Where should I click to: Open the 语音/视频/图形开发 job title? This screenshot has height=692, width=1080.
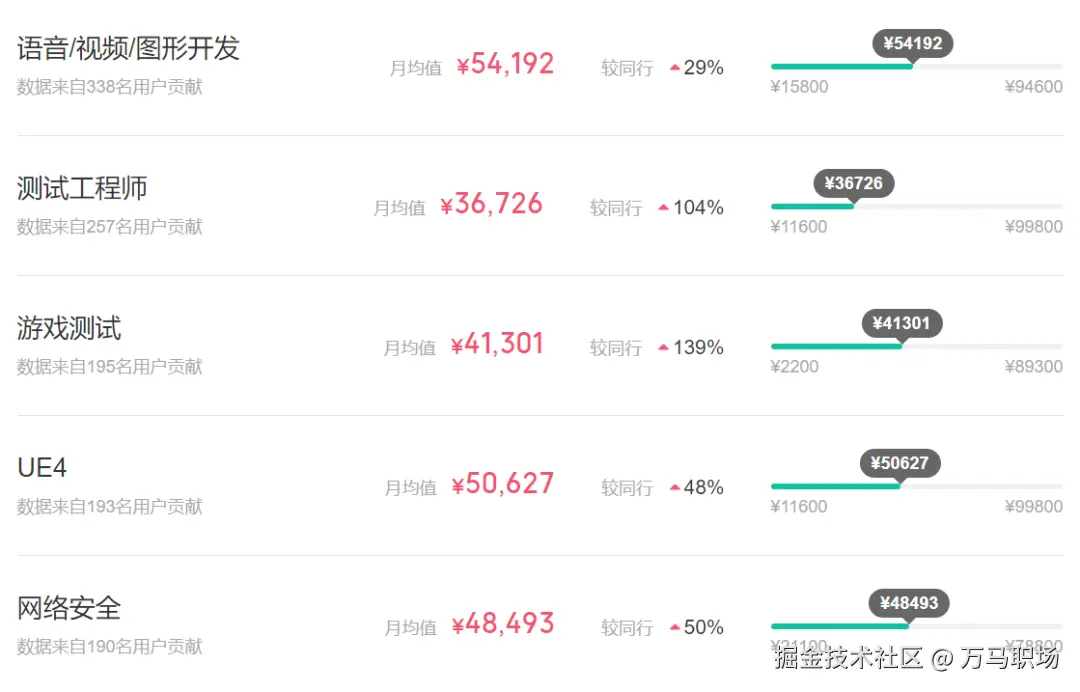coord(128,48)
